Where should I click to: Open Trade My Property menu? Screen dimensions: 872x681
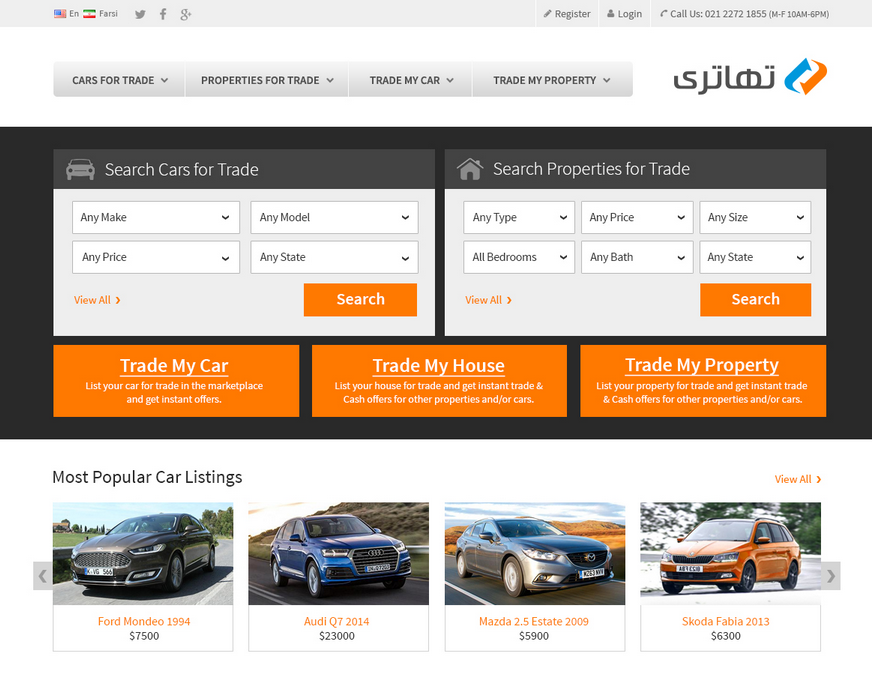(x=552, y=80)
